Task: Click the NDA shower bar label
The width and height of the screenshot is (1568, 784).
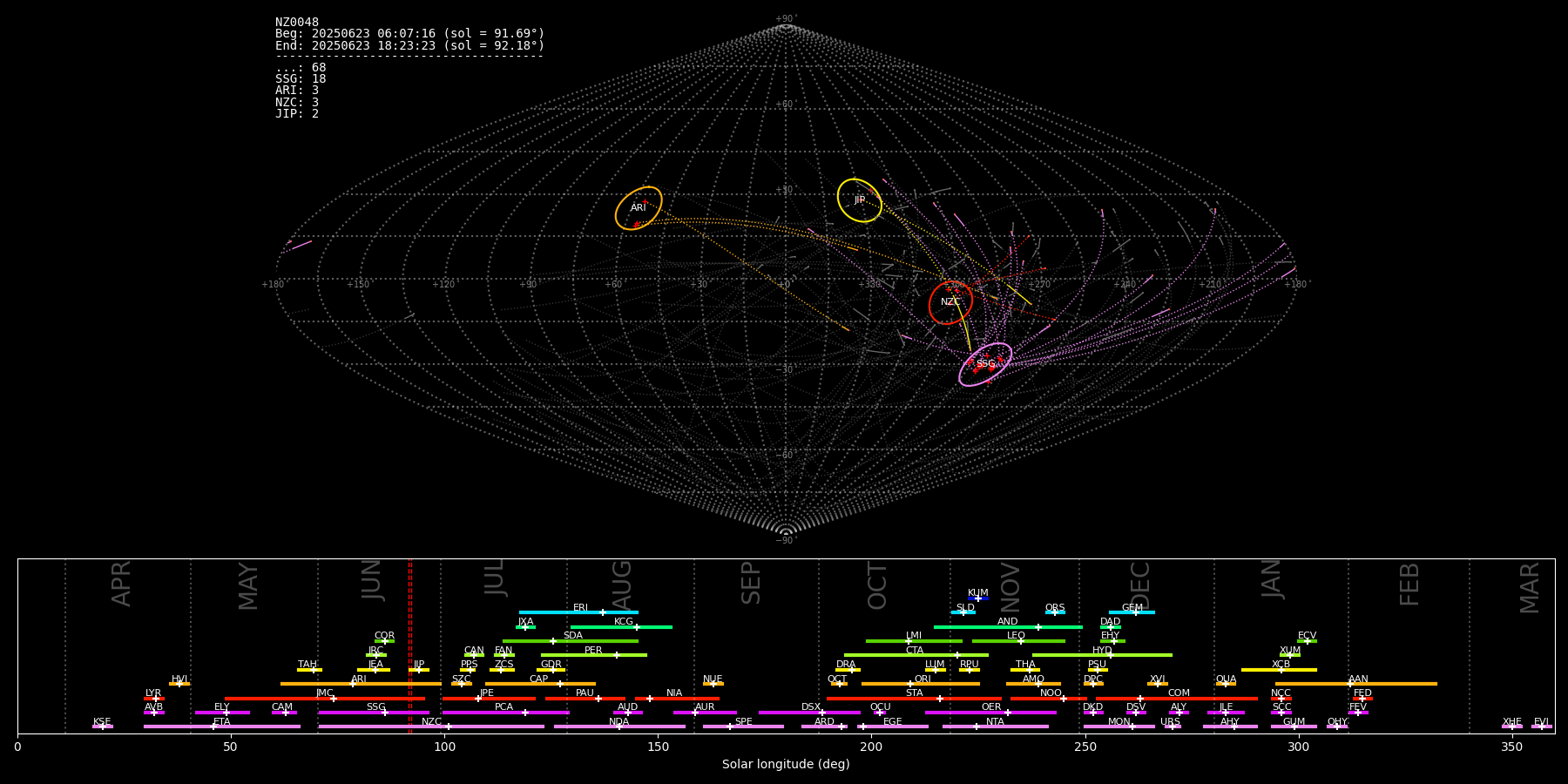Action: pyautogui.click(x=619, y=722)
